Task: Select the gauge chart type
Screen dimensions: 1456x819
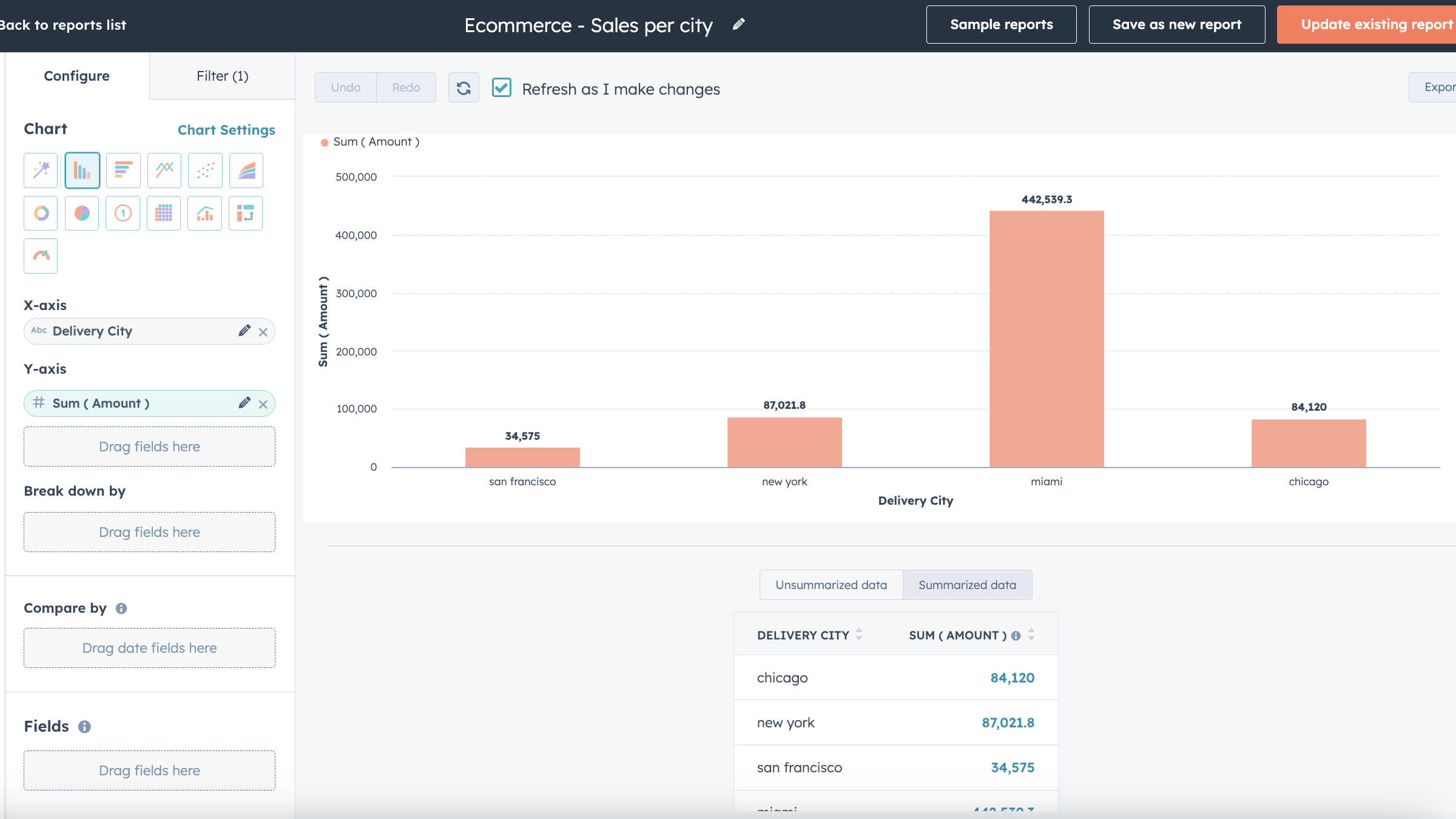Action: (40, 255)
